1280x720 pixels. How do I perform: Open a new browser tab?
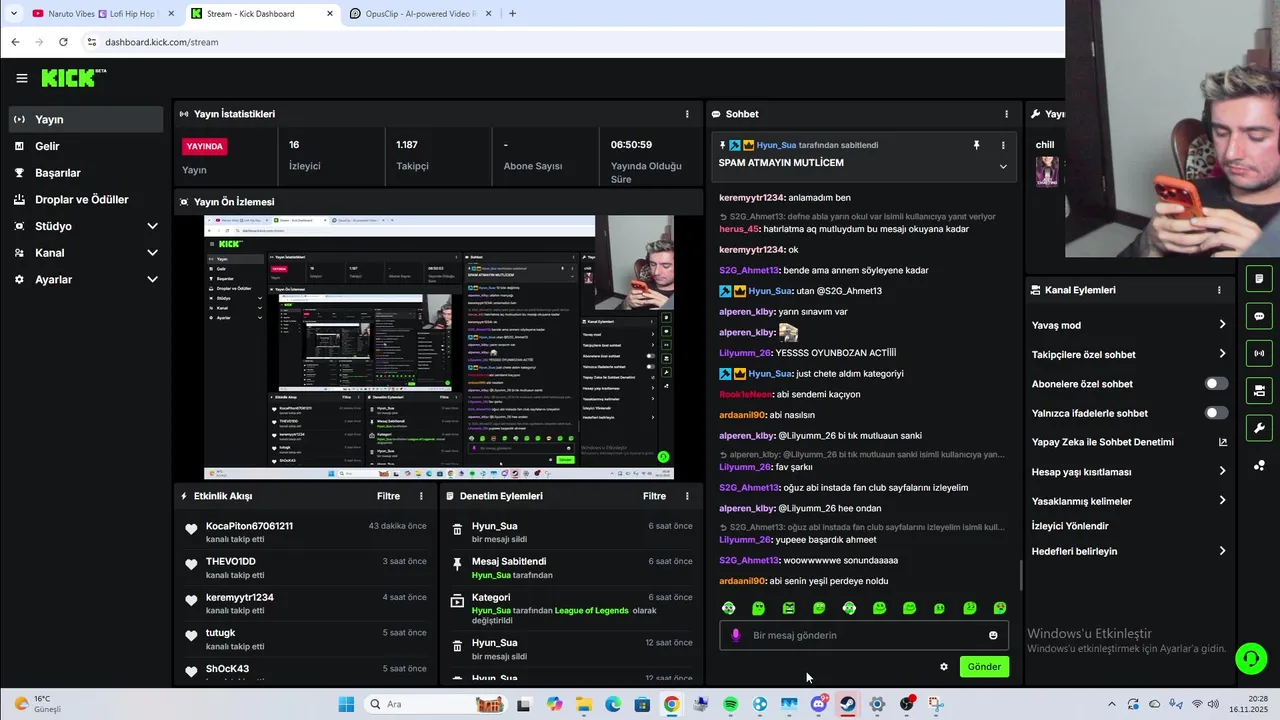tap(512, 14)
